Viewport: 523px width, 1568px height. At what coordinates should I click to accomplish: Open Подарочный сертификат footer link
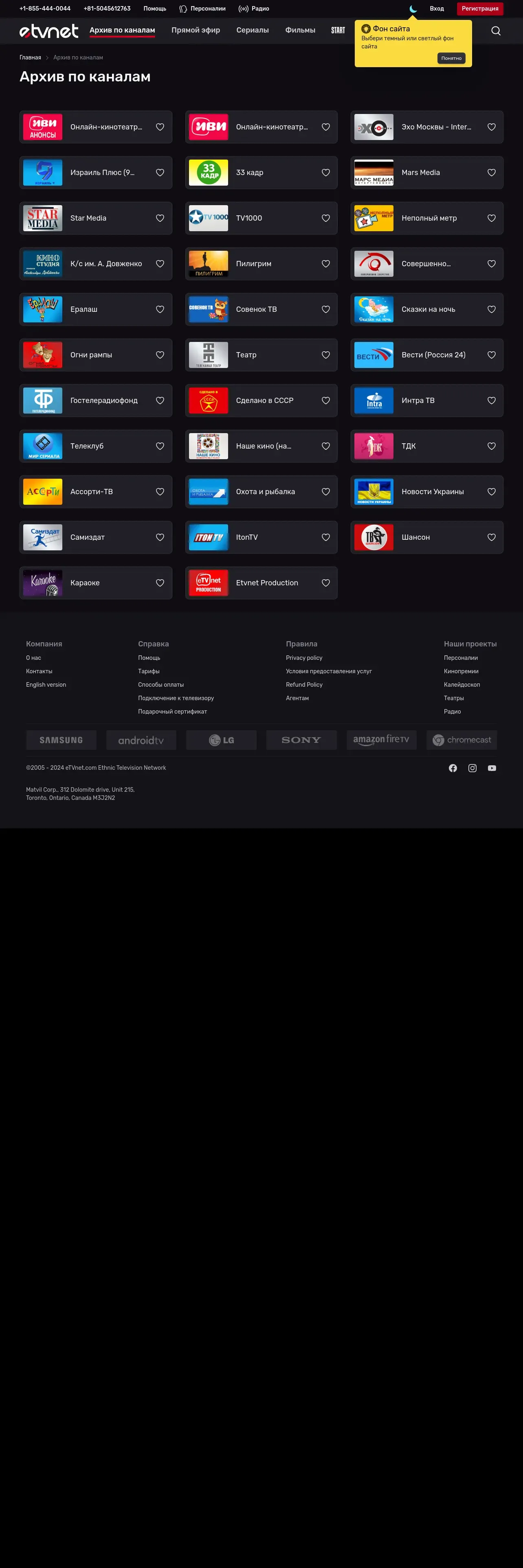point(172,712)
